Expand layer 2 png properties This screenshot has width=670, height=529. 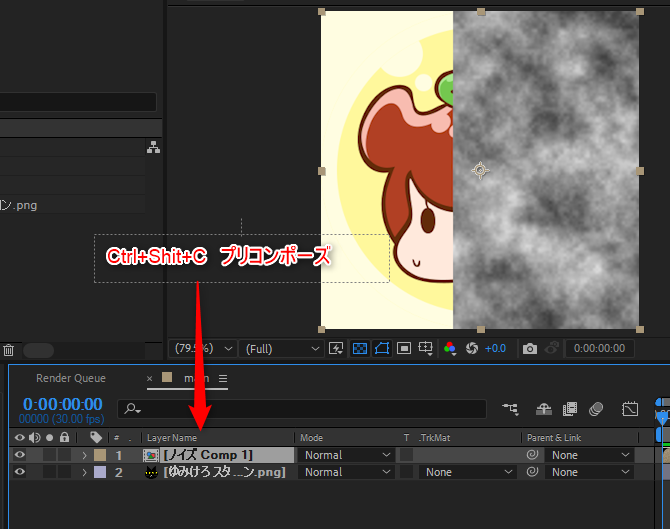(x=85, y=472)
